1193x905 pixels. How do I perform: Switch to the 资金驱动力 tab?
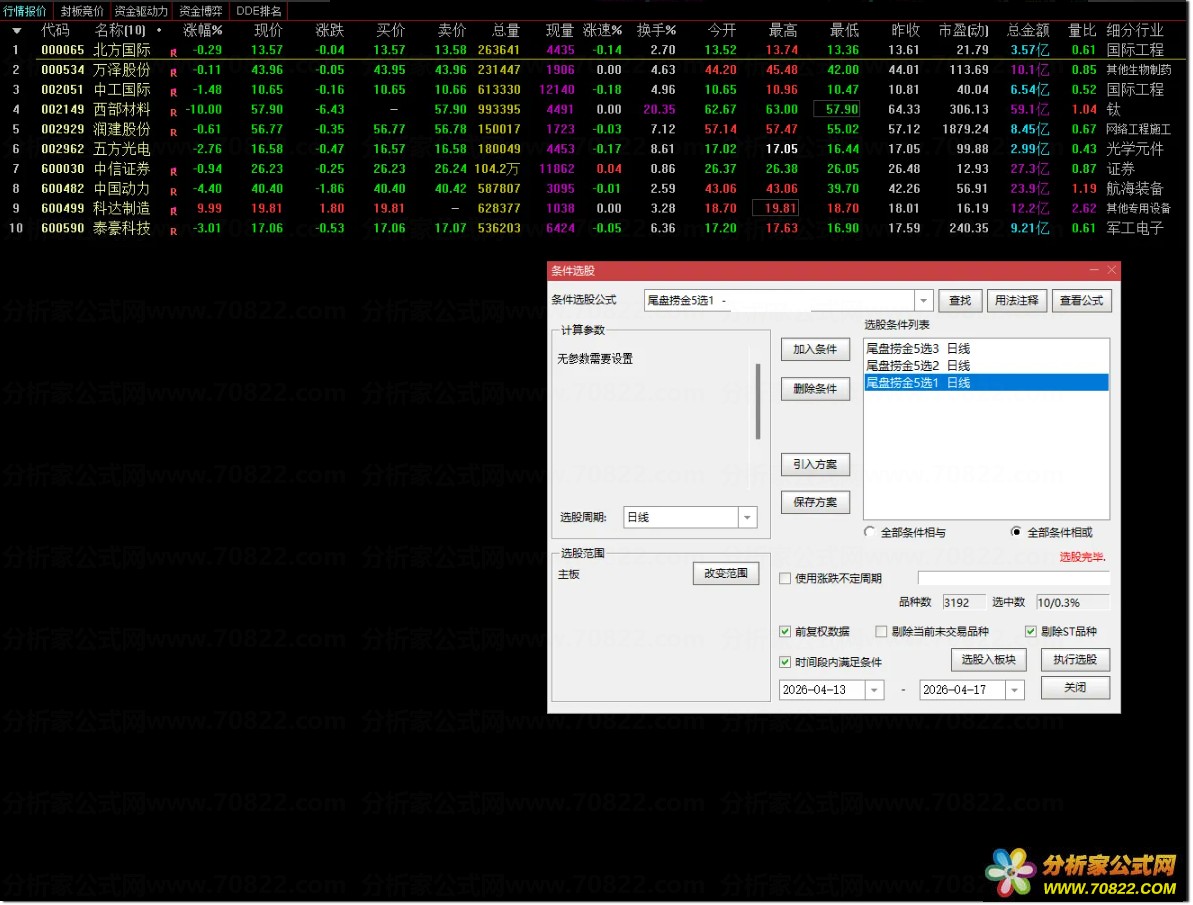click(x=141, y=11)
